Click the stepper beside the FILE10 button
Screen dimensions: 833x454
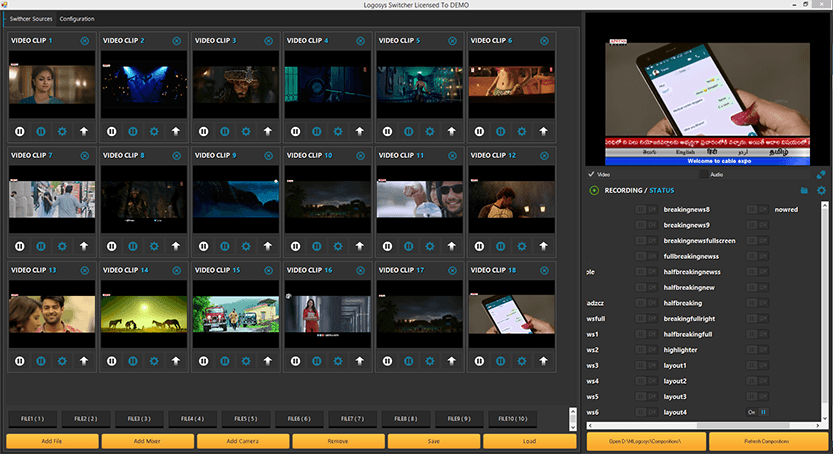(x=573, y=419)
